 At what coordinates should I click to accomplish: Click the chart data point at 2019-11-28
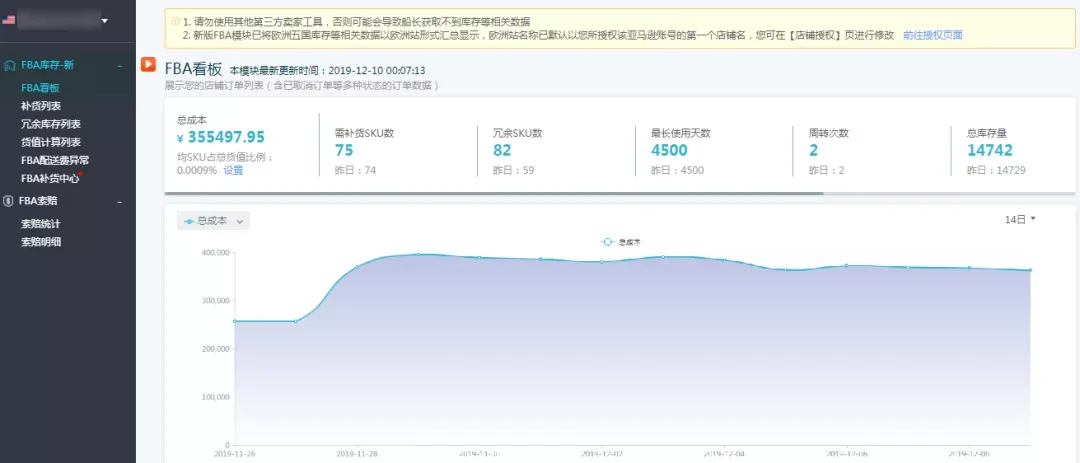[357, 267]
